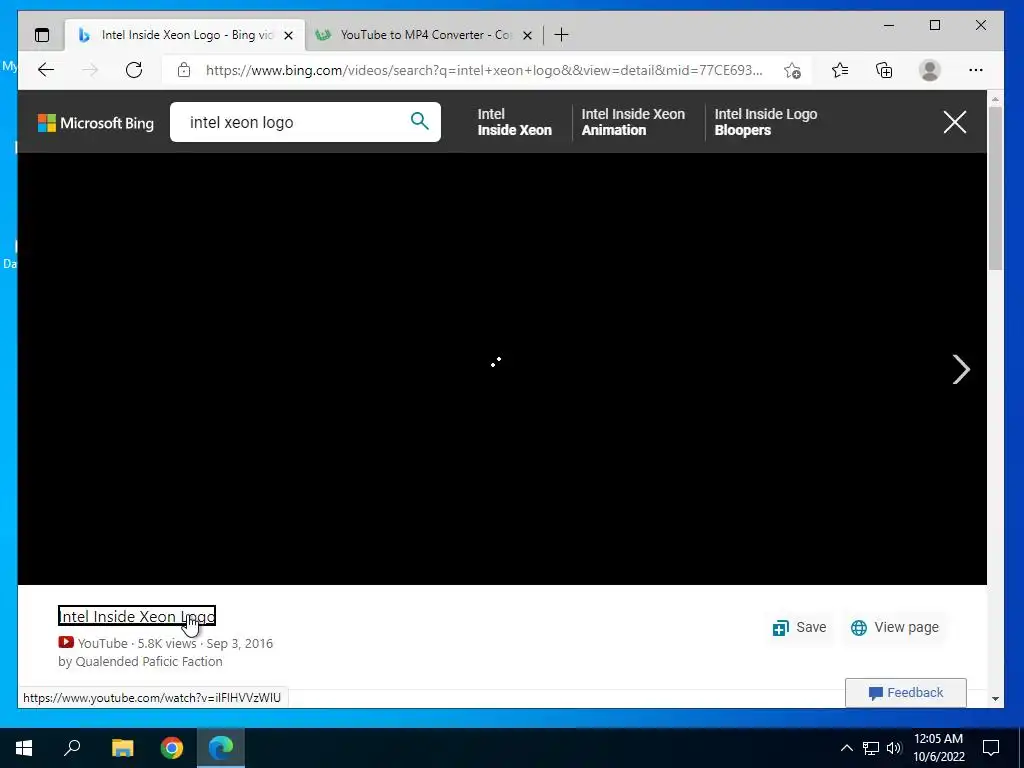
Task: Go to the next video arrow
Action: tap(961, 370)
